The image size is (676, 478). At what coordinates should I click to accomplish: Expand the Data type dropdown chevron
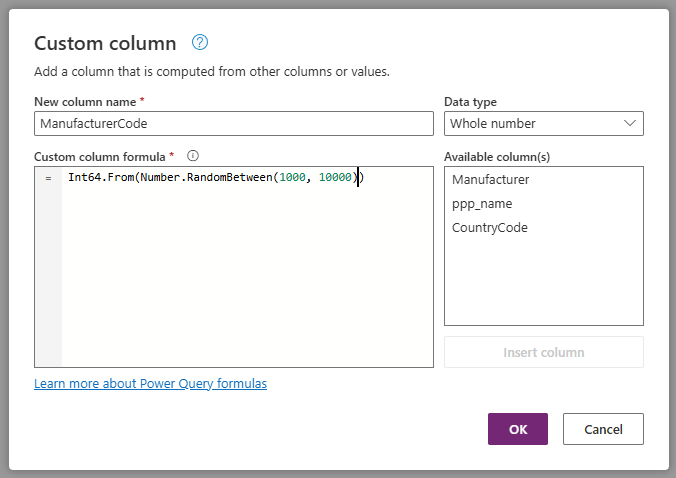[x=630, y=123]
